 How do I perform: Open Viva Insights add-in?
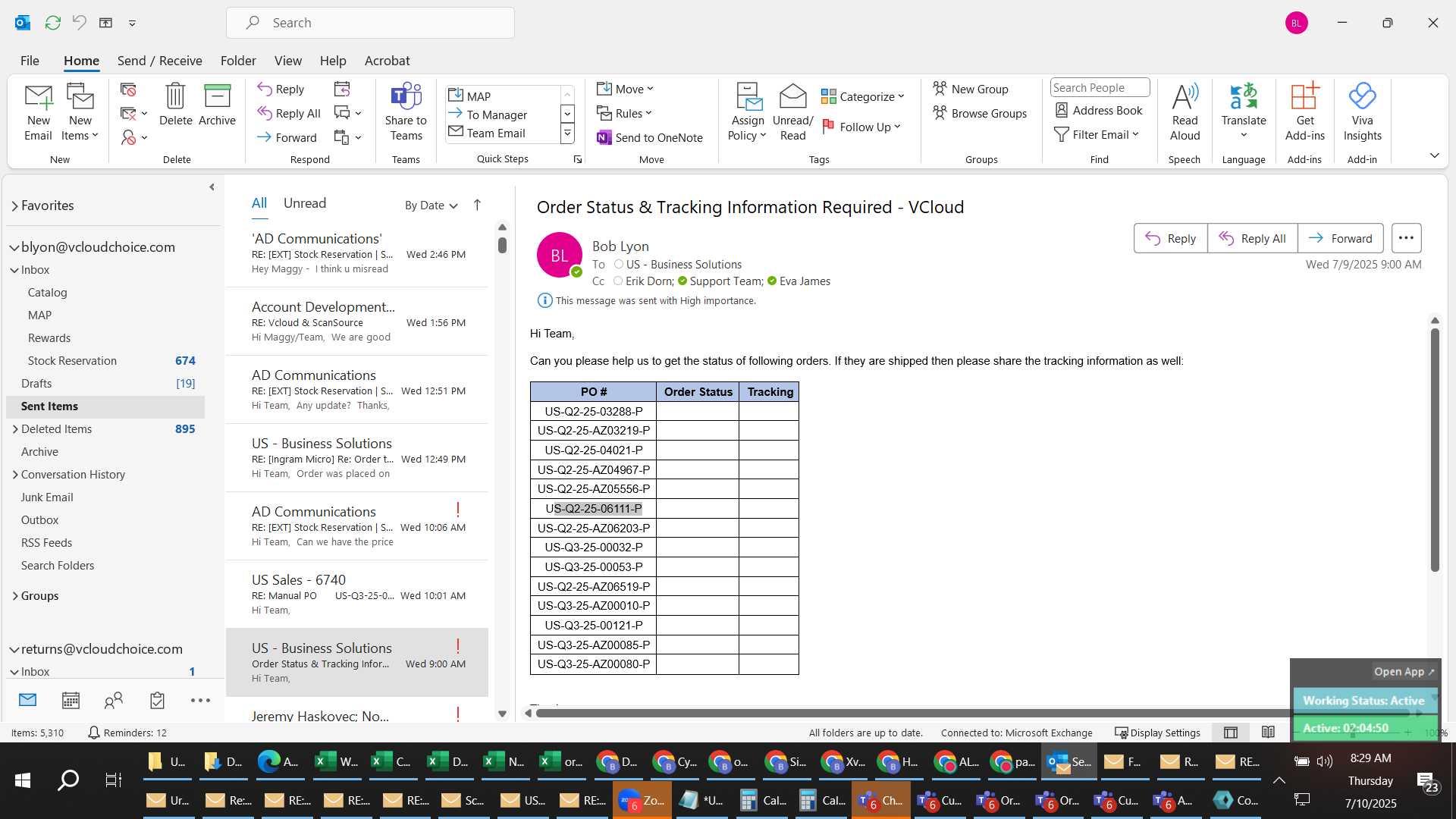(1362, 112)
